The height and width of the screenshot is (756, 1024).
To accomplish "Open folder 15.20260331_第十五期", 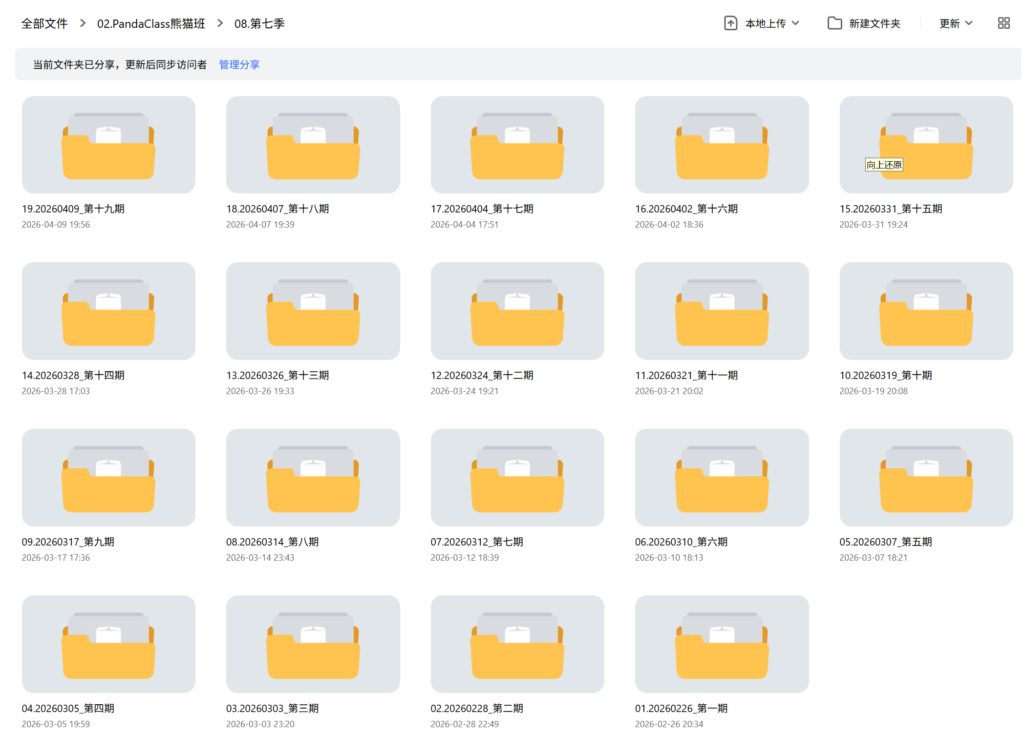I will pyautogui.click(x=925, y=144).
